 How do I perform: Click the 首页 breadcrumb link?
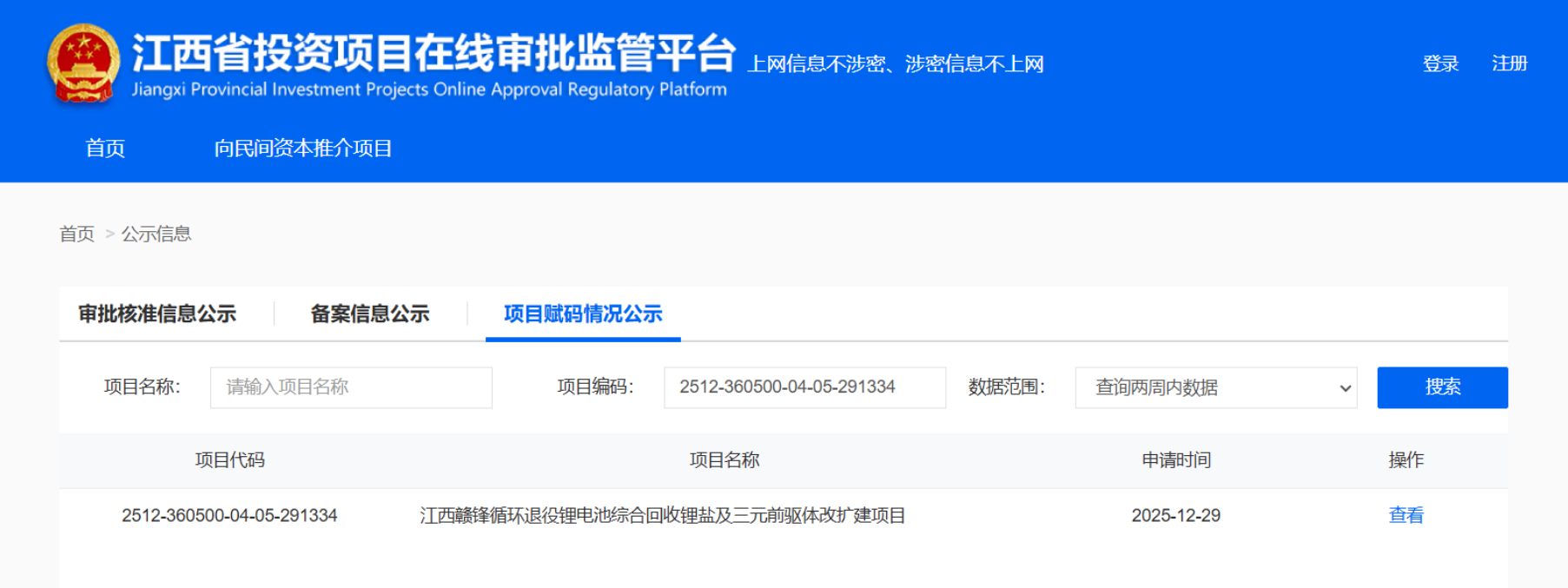(76, 234)
